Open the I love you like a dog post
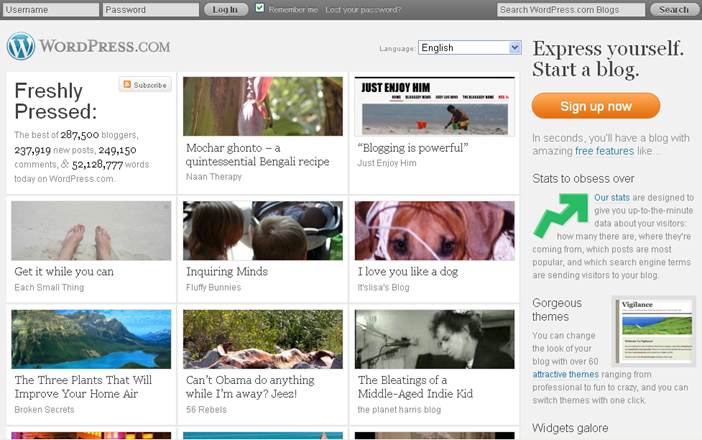Viewport: 702px width, 440px height. [407, 272]
